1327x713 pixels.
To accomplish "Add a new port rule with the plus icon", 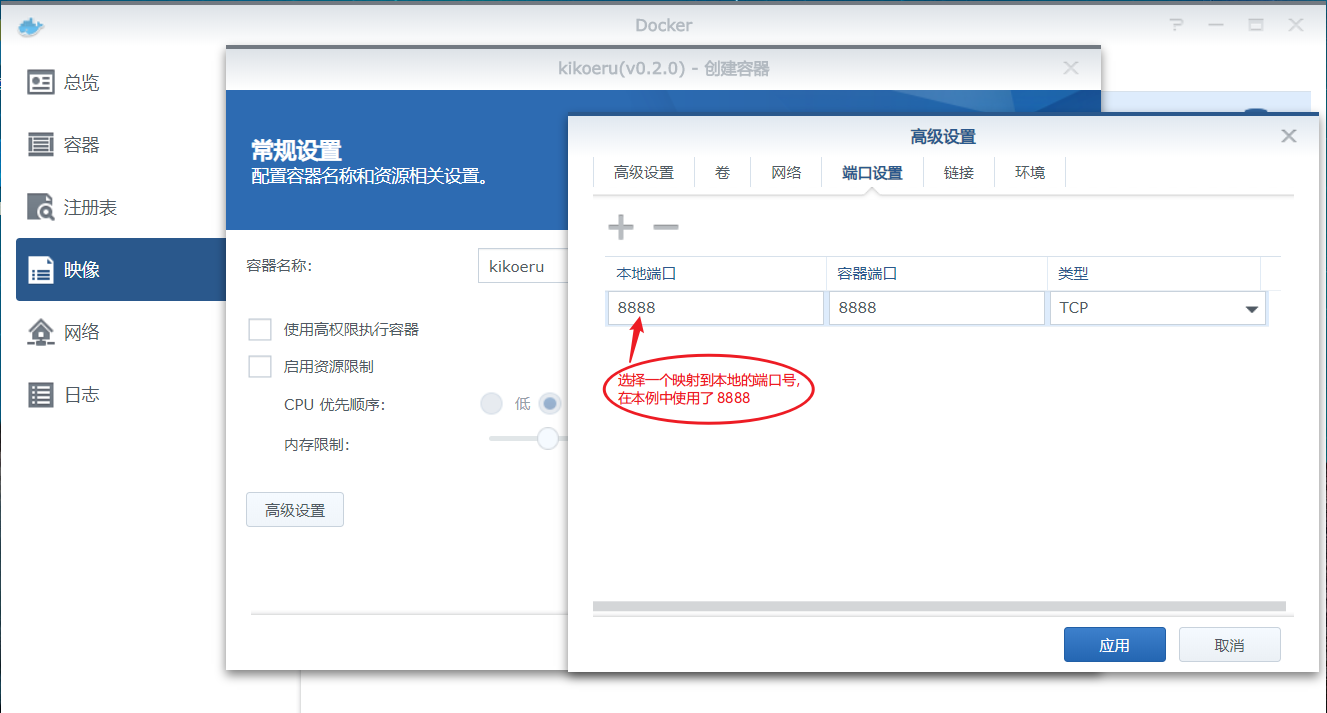I will coord(620,226).
